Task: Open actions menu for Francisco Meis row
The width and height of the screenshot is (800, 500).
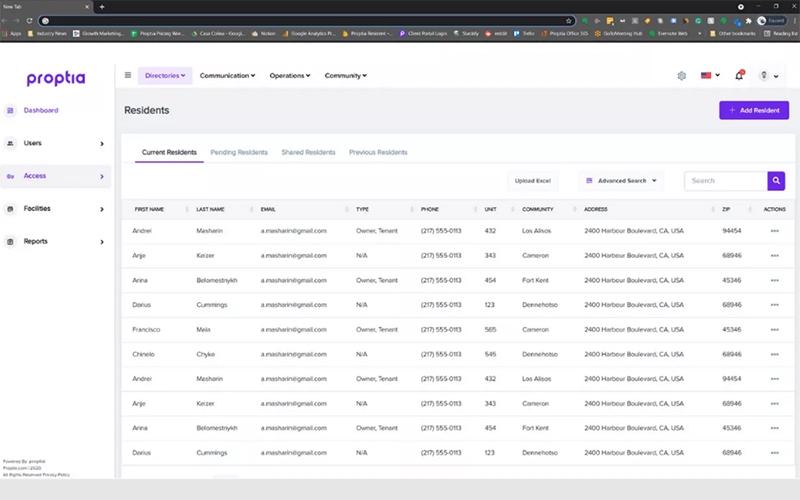Action: point(774,330)
